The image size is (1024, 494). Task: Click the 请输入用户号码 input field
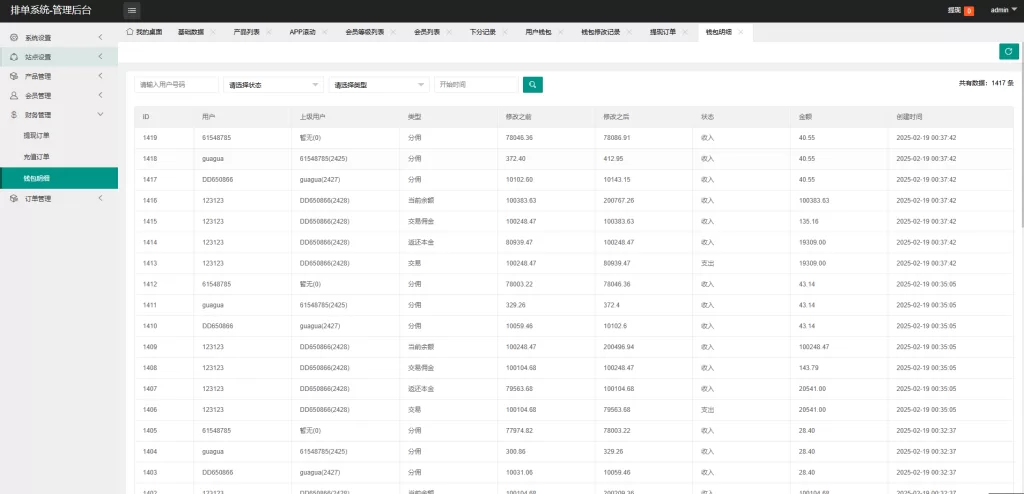[x=176, y=85]
